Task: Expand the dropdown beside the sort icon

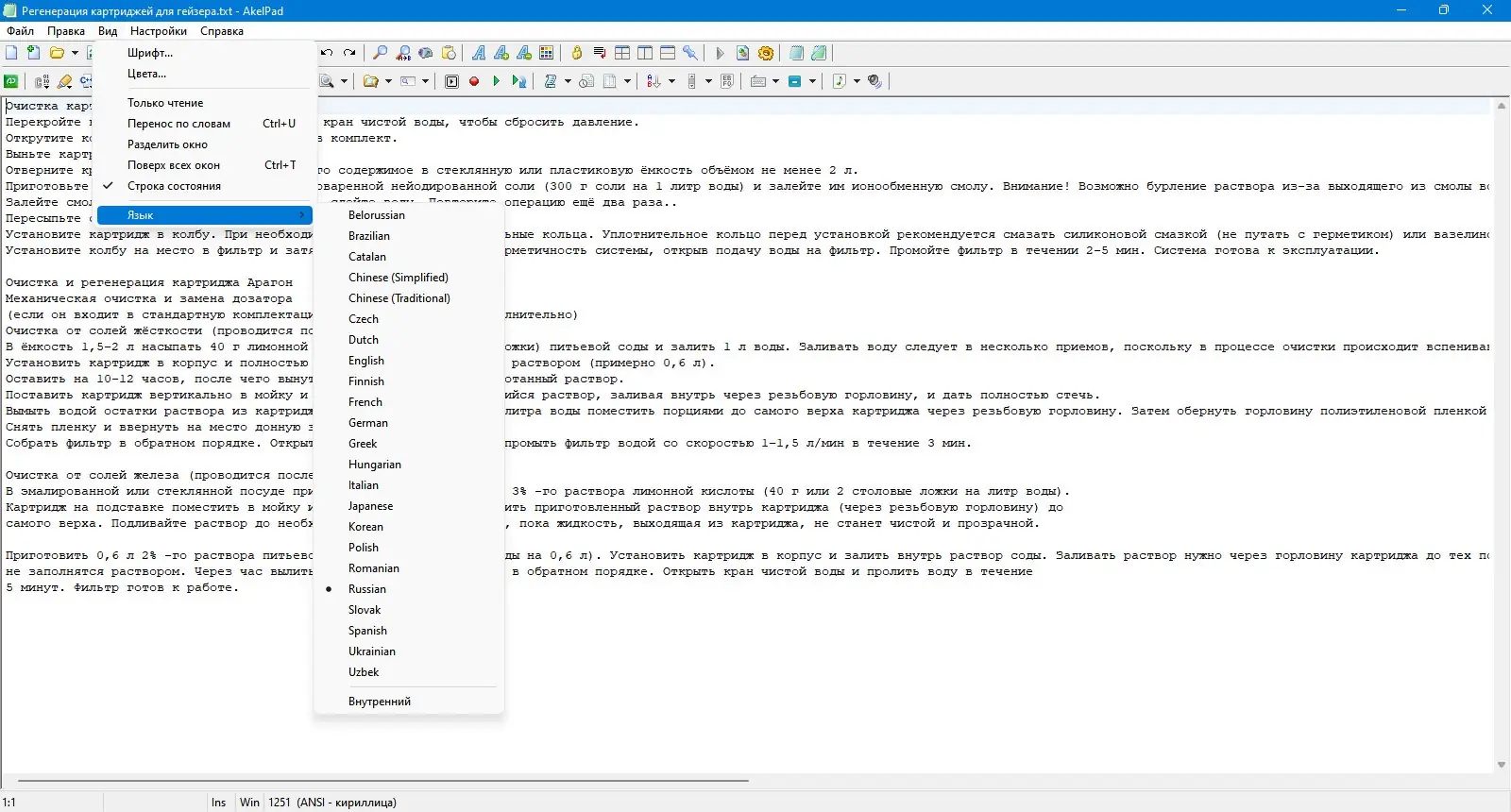Action: tap(671, 81)
